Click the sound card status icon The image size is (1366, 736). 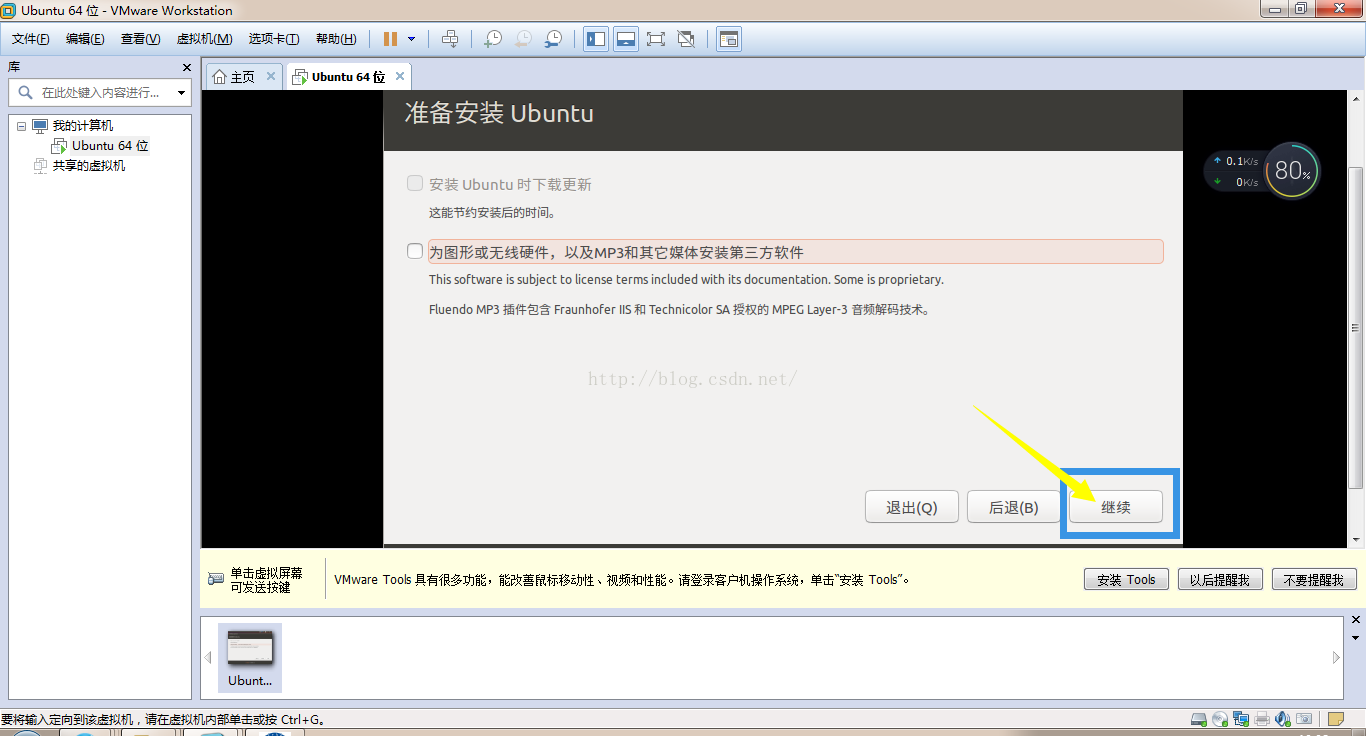pyautogui.click(x=1283, y=719)
